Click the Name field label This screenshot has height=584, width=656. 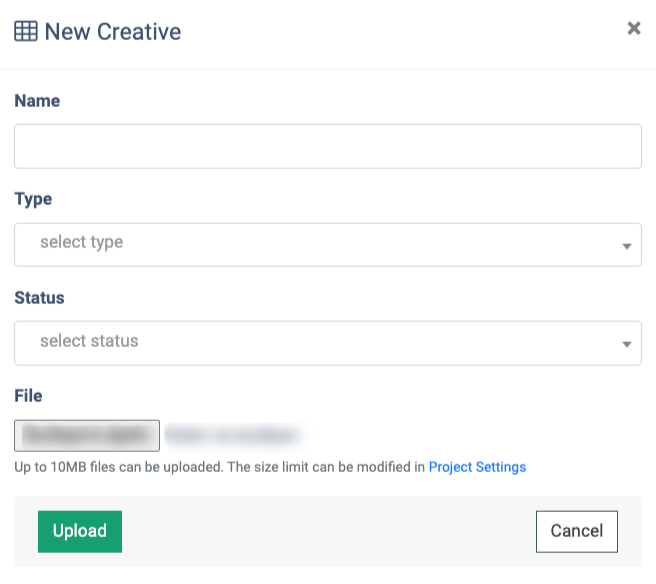(37, 101)
